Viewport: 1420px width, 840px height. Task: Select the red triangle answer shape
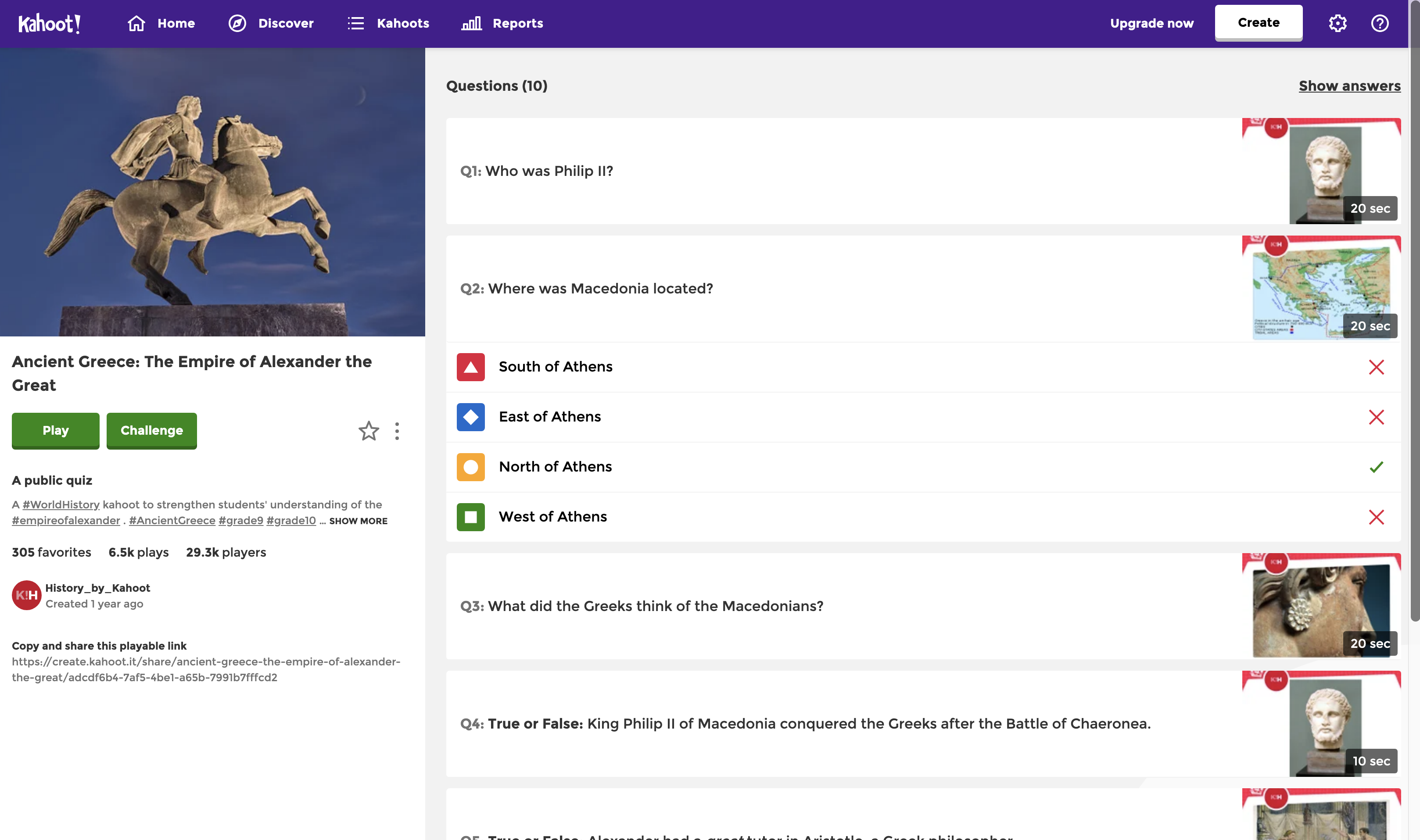(x=470, y=367)
